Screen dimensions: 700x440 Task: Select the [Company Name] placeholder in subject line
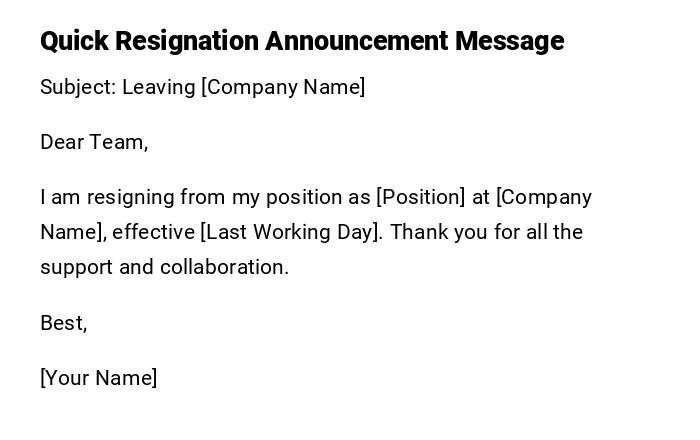click(283, 88)
